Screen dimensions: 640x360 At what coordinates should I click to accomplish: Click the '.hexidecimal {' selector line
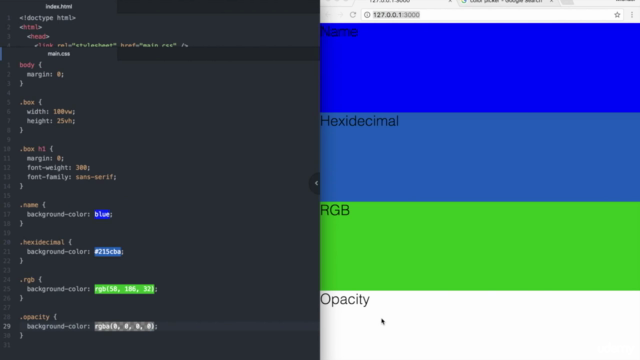pyautogui.click(x=46, y=242)
